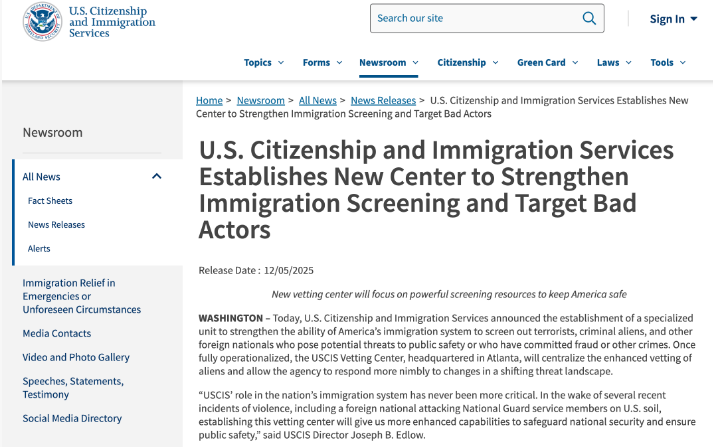Screen dimensions: 713x447
Task: Open the Laws menu
Action: [x=614, y=62]
